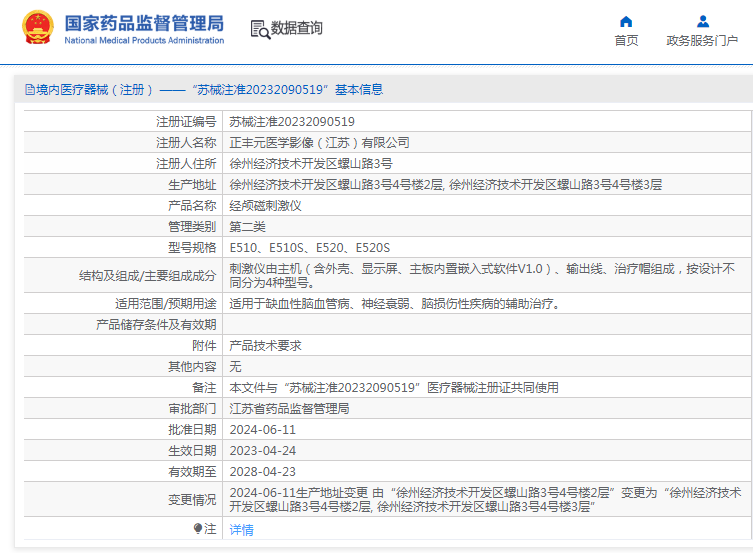Click effective date 2023-04-24

(263, 451)
